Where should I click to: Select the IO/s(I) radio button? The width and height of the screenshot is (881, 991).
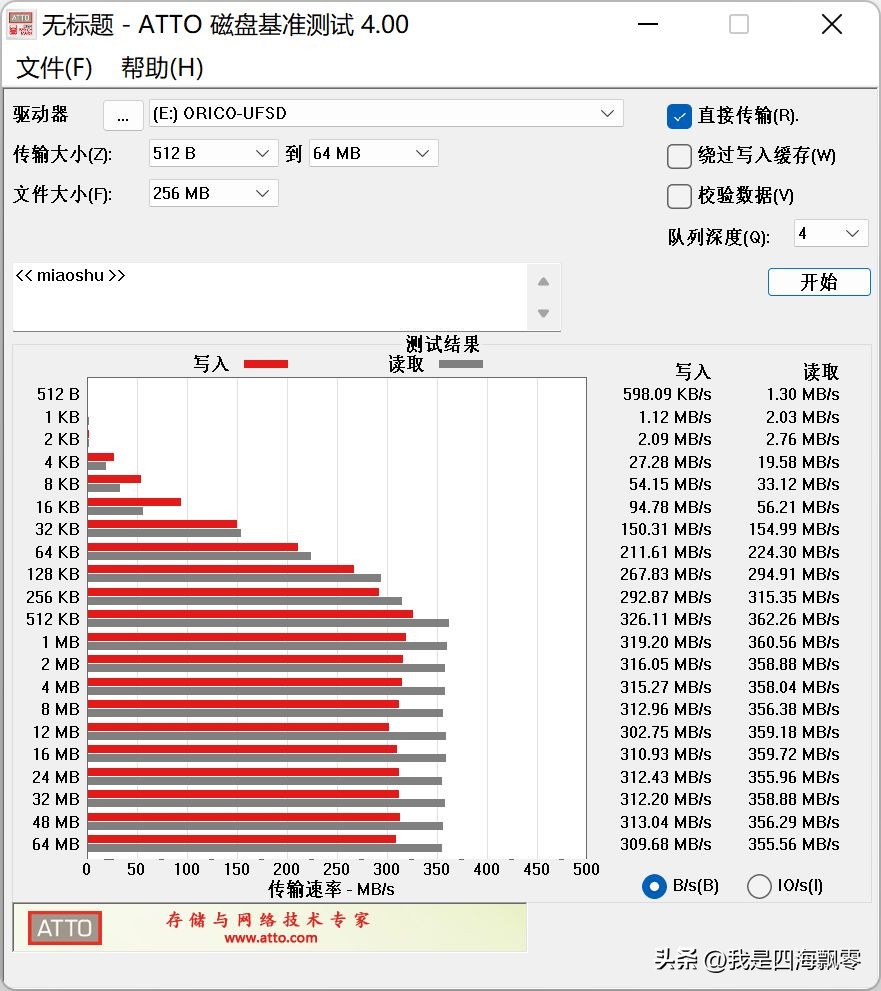pos(759,886)
